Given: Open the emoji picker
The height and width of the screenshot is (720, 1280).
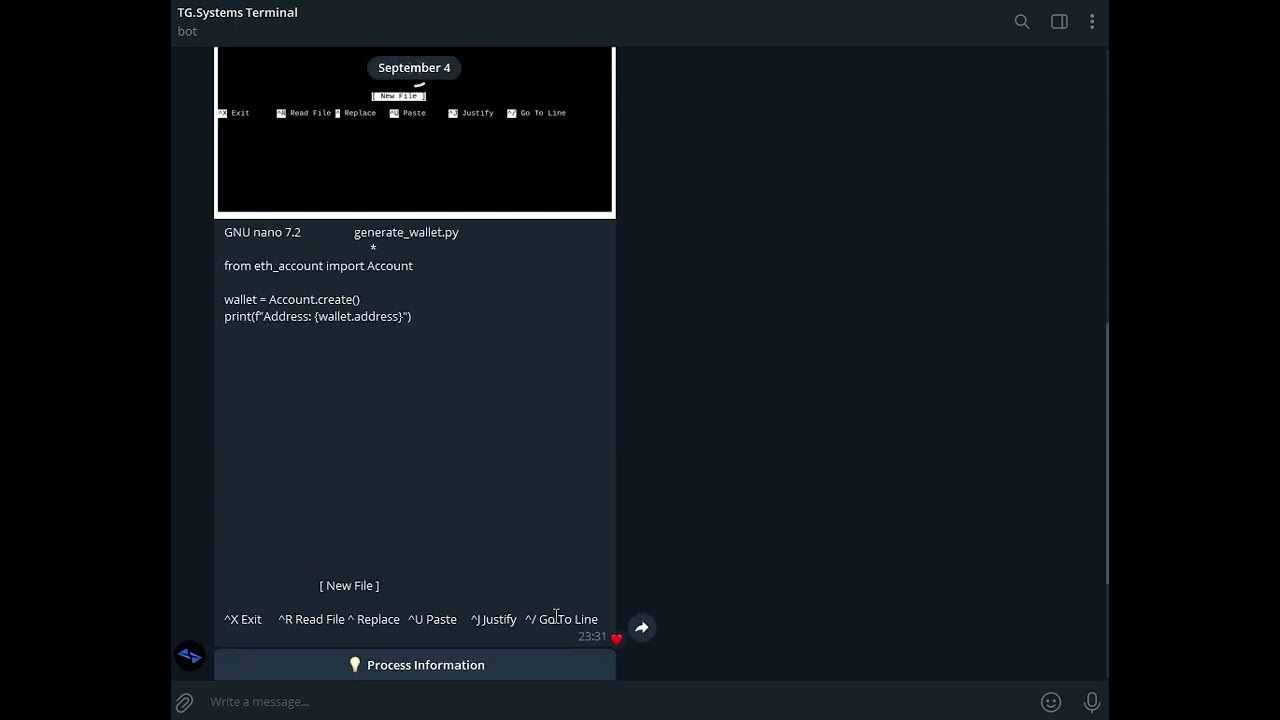Looking at the screenshot, I should click(x=1051, y=702).
